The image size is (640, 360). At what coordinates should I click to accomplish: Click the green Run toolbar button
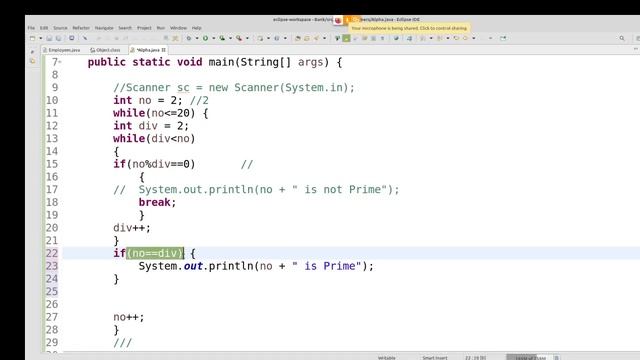205,38
